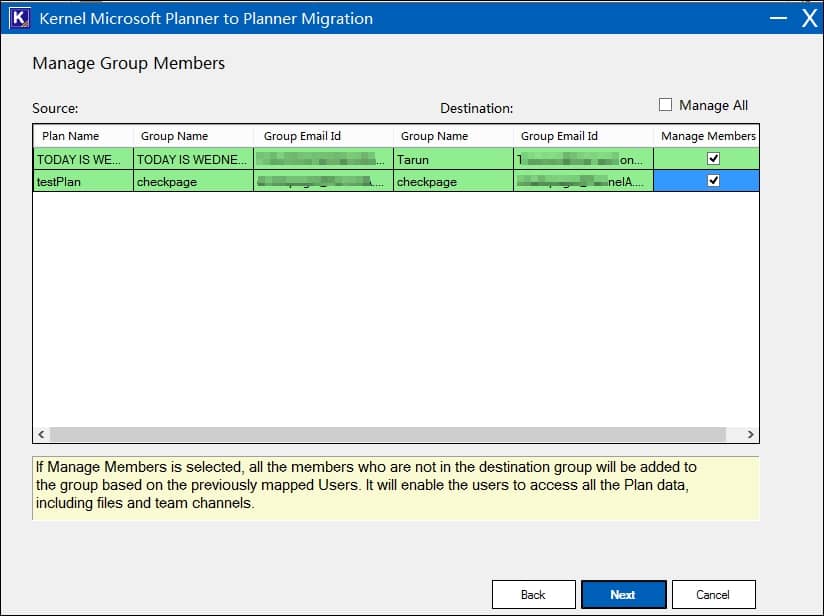The image size is (824, 616).
Task: Select the source email cell in the Tarun row
Action: (323, 159)
